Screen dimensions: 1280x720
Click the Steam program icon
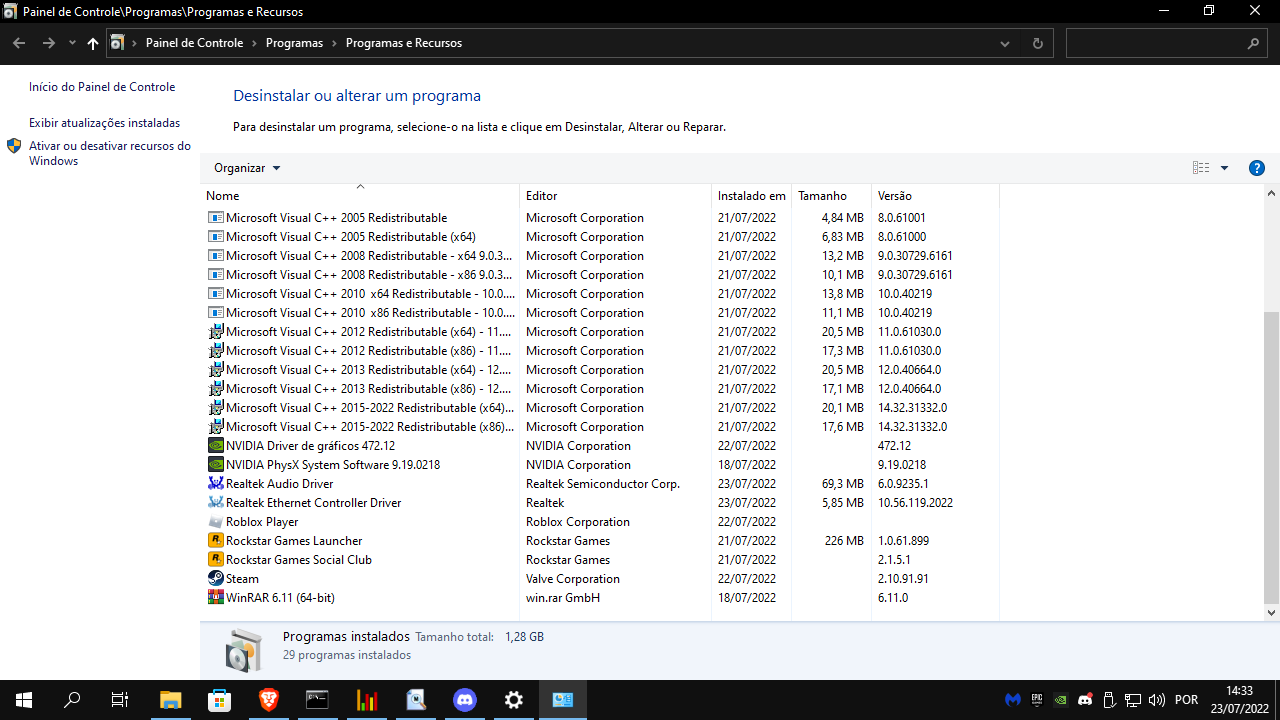click(215, 579)
